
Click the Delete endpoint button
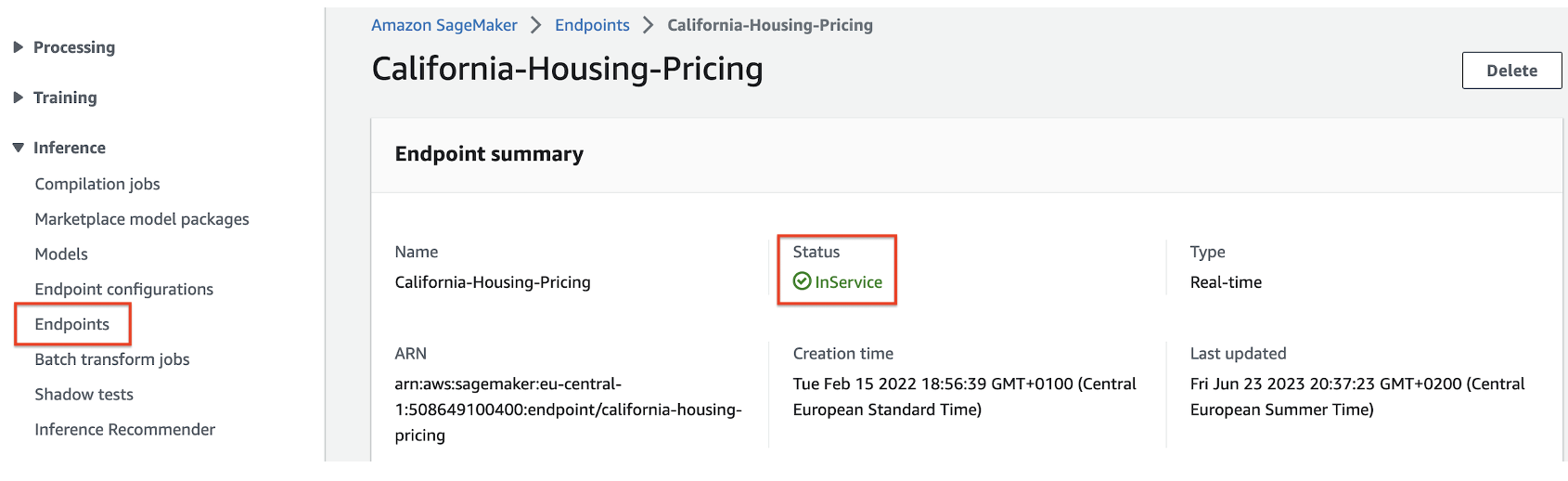pyautogui.click(x=1511, y=71)
